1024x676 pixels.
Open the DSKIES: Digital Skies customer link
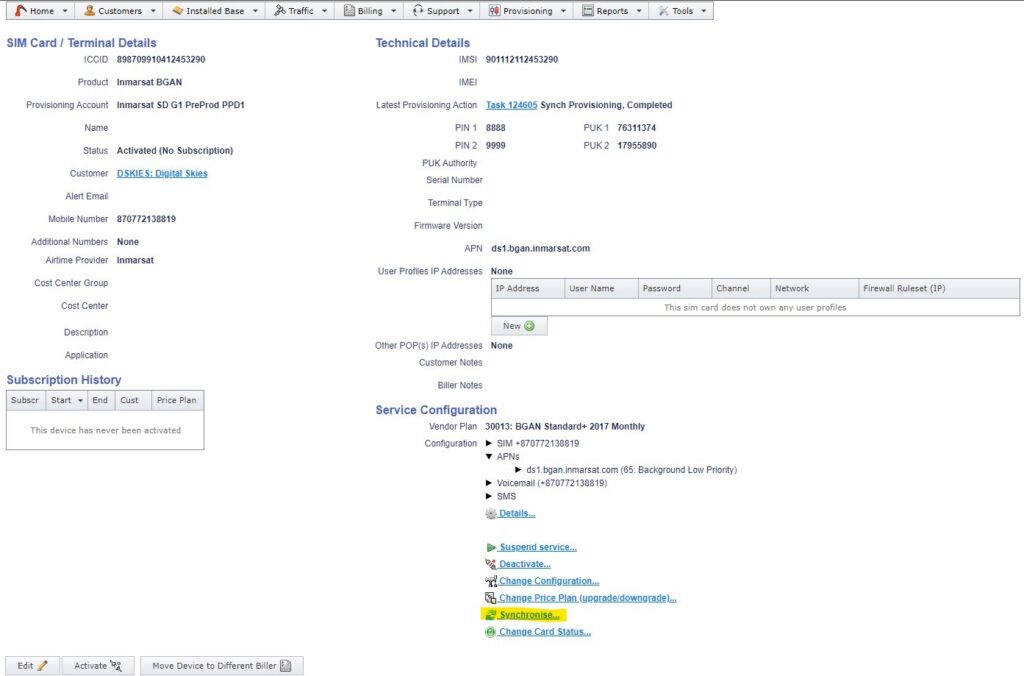(162, 174)
